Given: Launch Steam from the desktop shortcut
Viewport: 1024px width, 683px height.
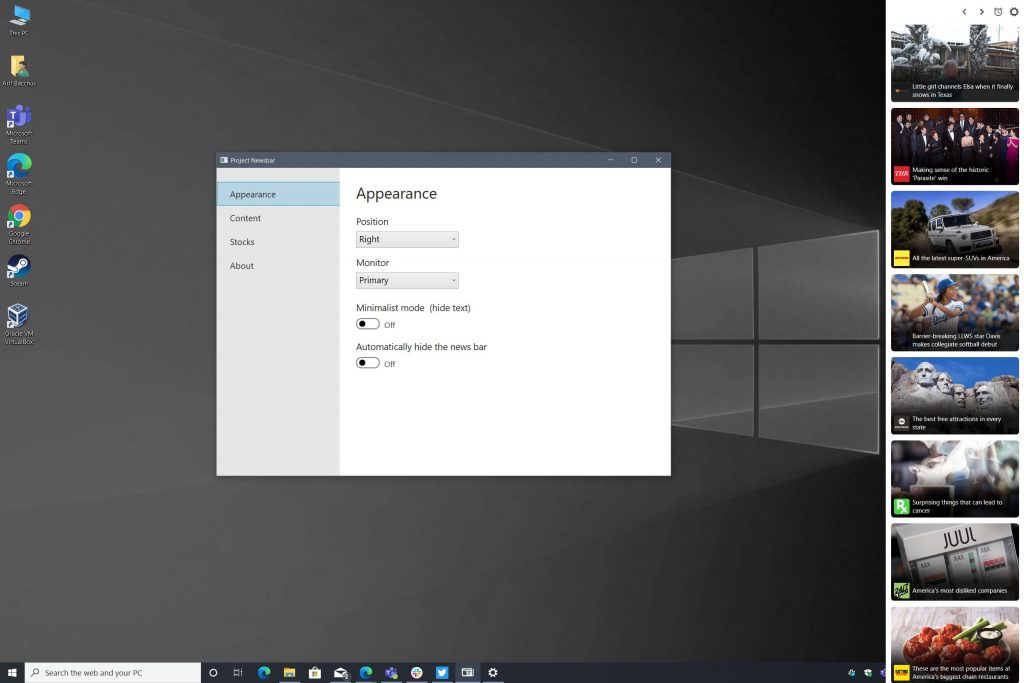Looking at the screenshot, I should 19,267.
